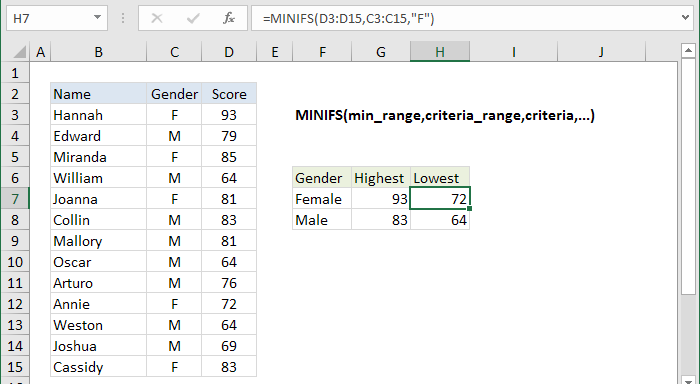Click the cell containing Collin
The image size is (700, 384).
pyautogui.click(x=99, y=220)
